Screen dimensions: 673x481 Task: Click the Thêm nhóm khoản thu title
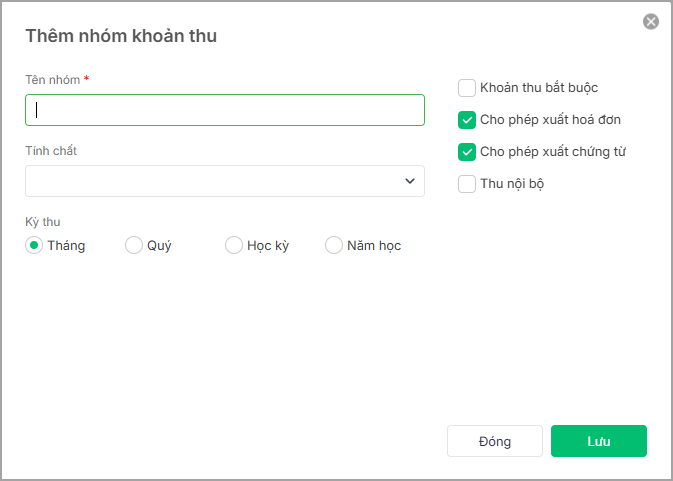pos(121,36)
